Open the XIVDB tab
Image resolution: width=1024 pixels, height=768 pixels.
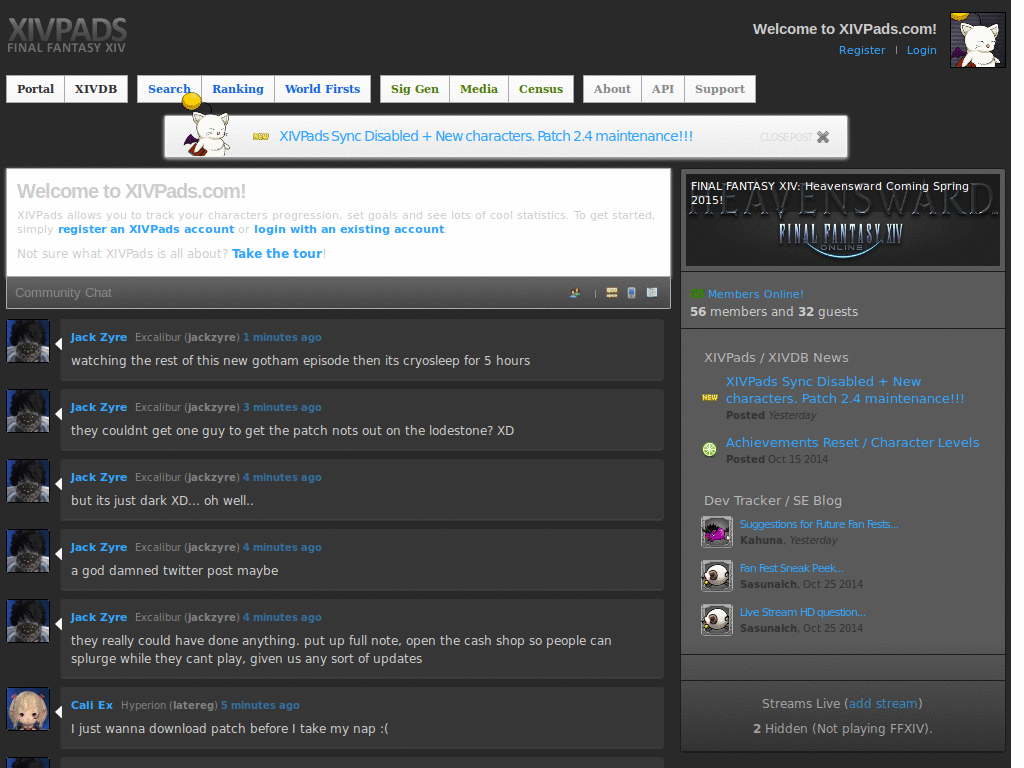(x=96, y=89)
